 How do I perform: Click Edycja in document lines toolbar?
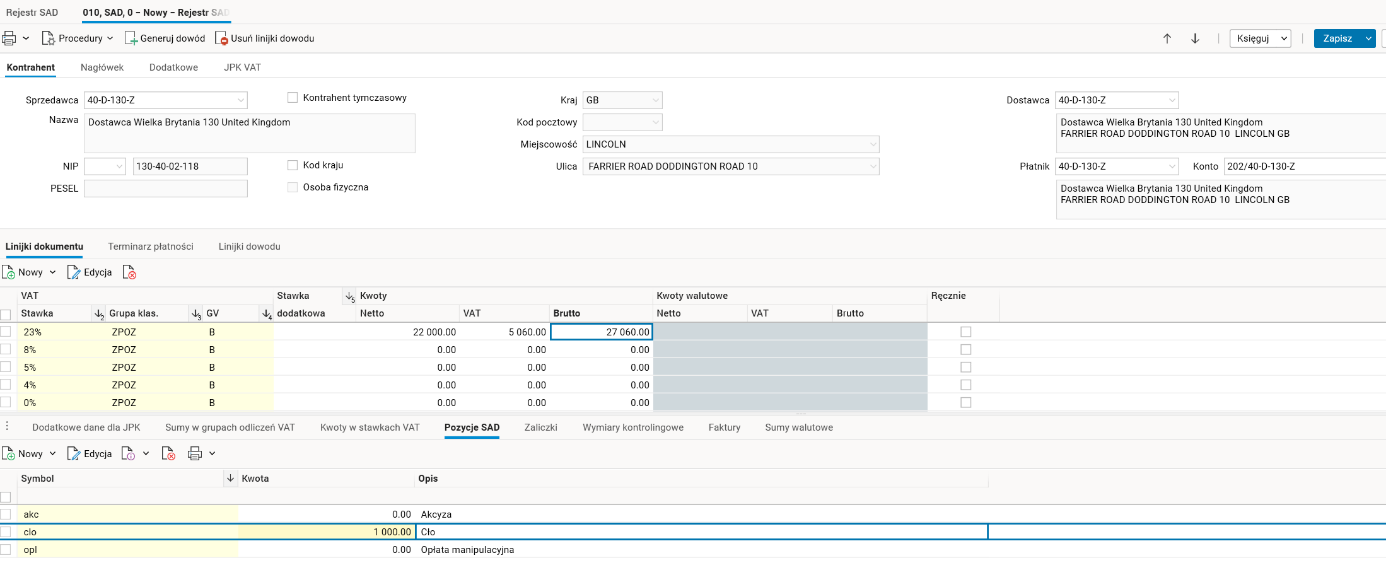pyautogui.click(x=89, y=272)
